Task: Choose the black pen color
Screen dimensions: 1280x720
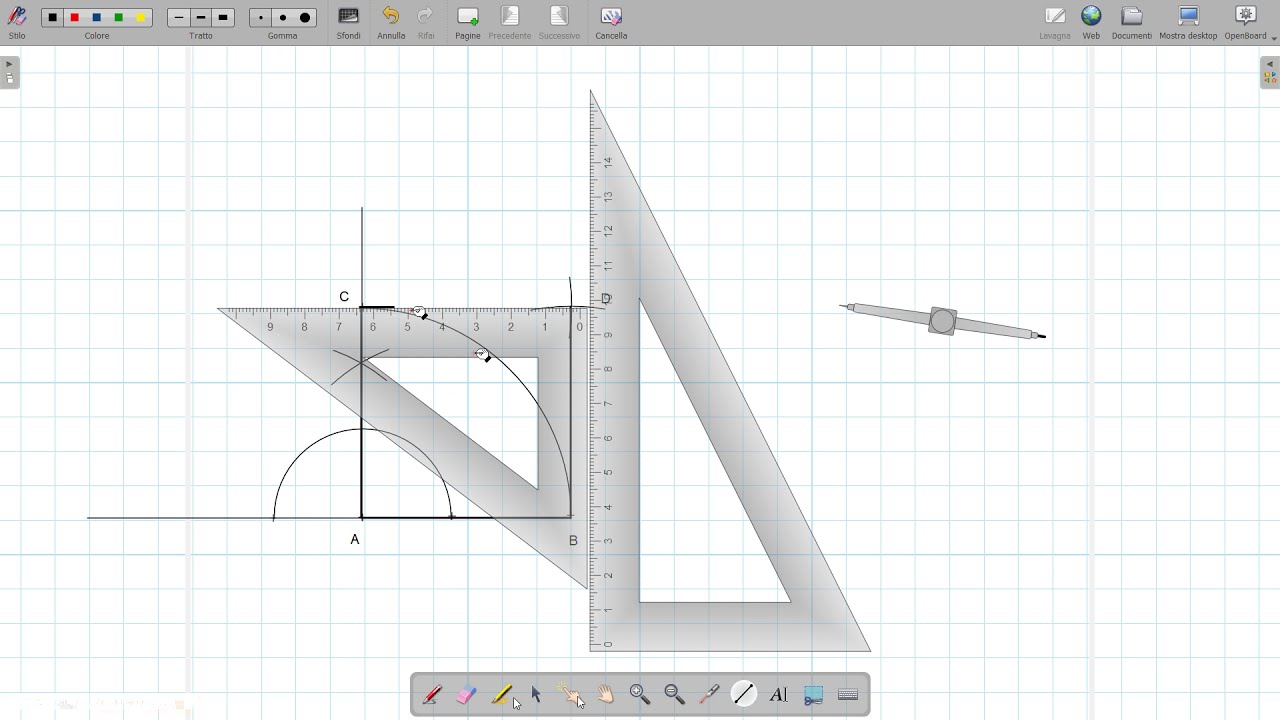Action: click(x=53, y=18)
